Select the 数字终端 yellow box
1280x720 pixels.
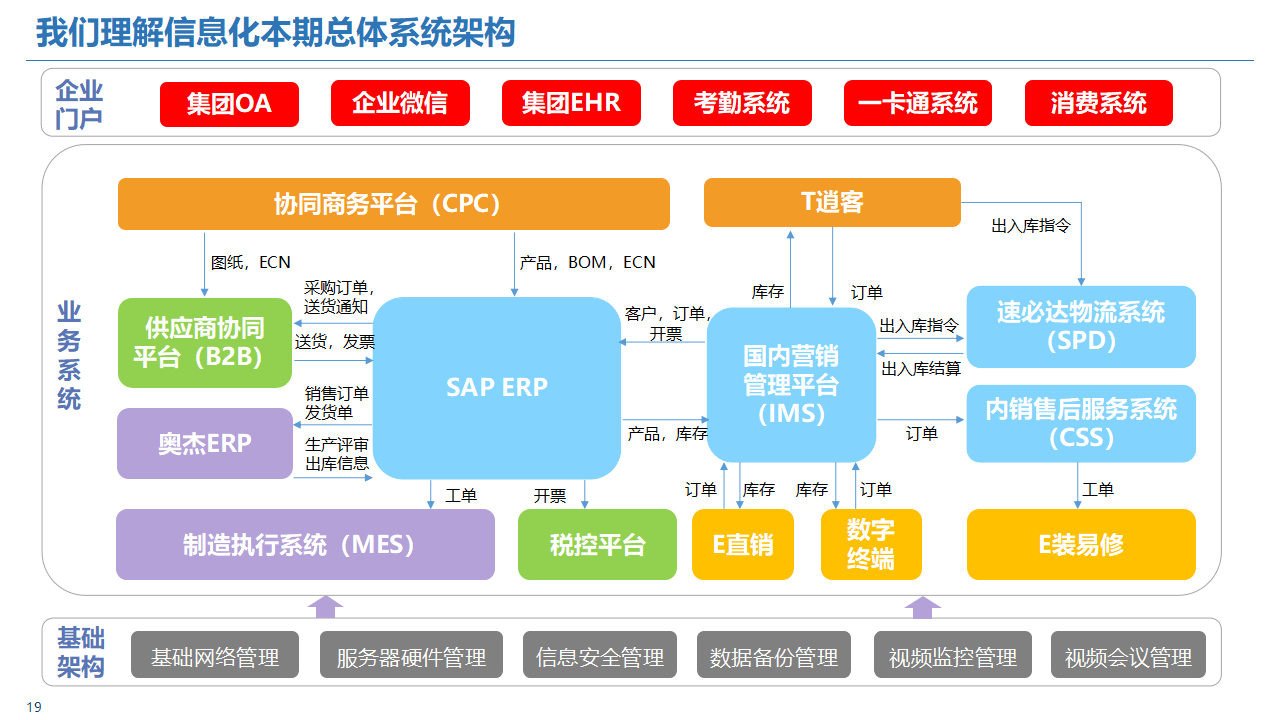pos(871,545)
